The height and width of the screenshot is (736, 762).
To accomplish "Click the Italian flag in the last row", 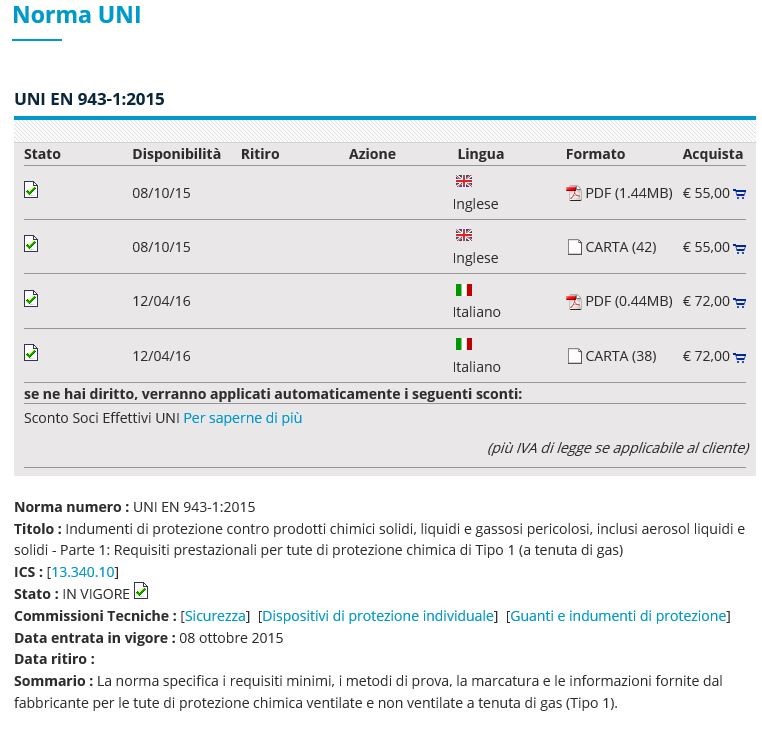I will click(x=464, y=344).
